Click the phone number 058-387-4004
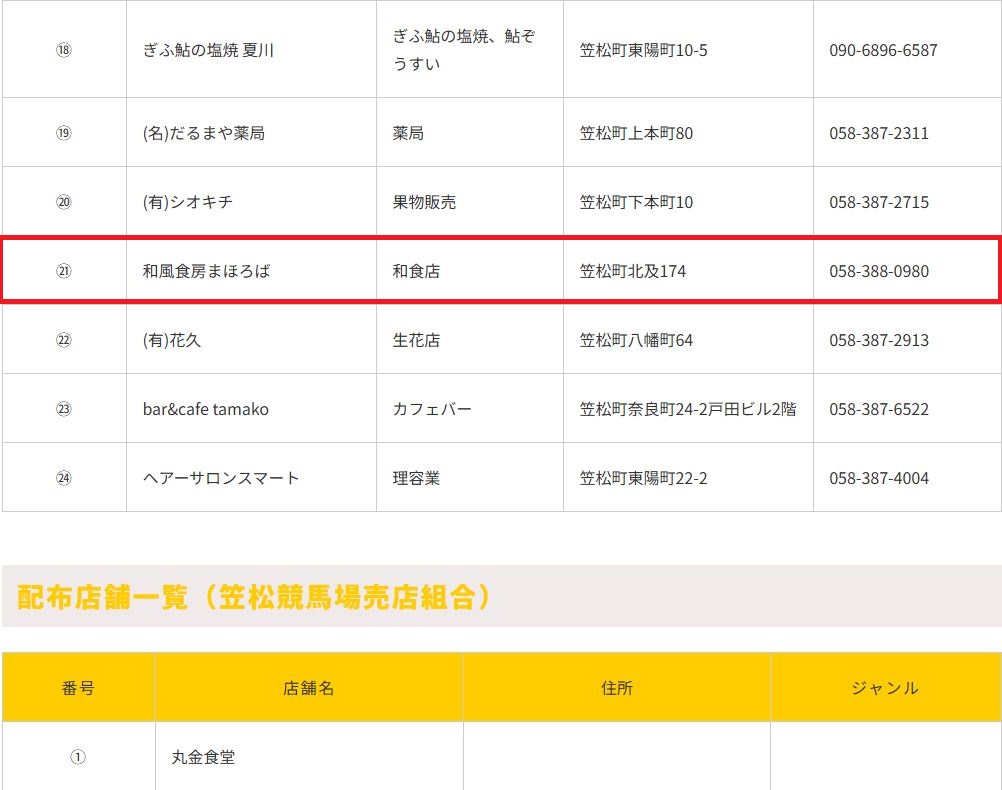Screen dimensions: 1002x790 (x=878, y=478)
